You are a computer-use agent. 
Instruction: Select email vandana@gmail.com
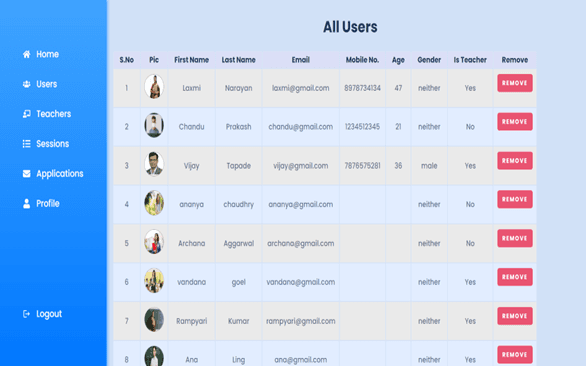[x=300, y=282]
